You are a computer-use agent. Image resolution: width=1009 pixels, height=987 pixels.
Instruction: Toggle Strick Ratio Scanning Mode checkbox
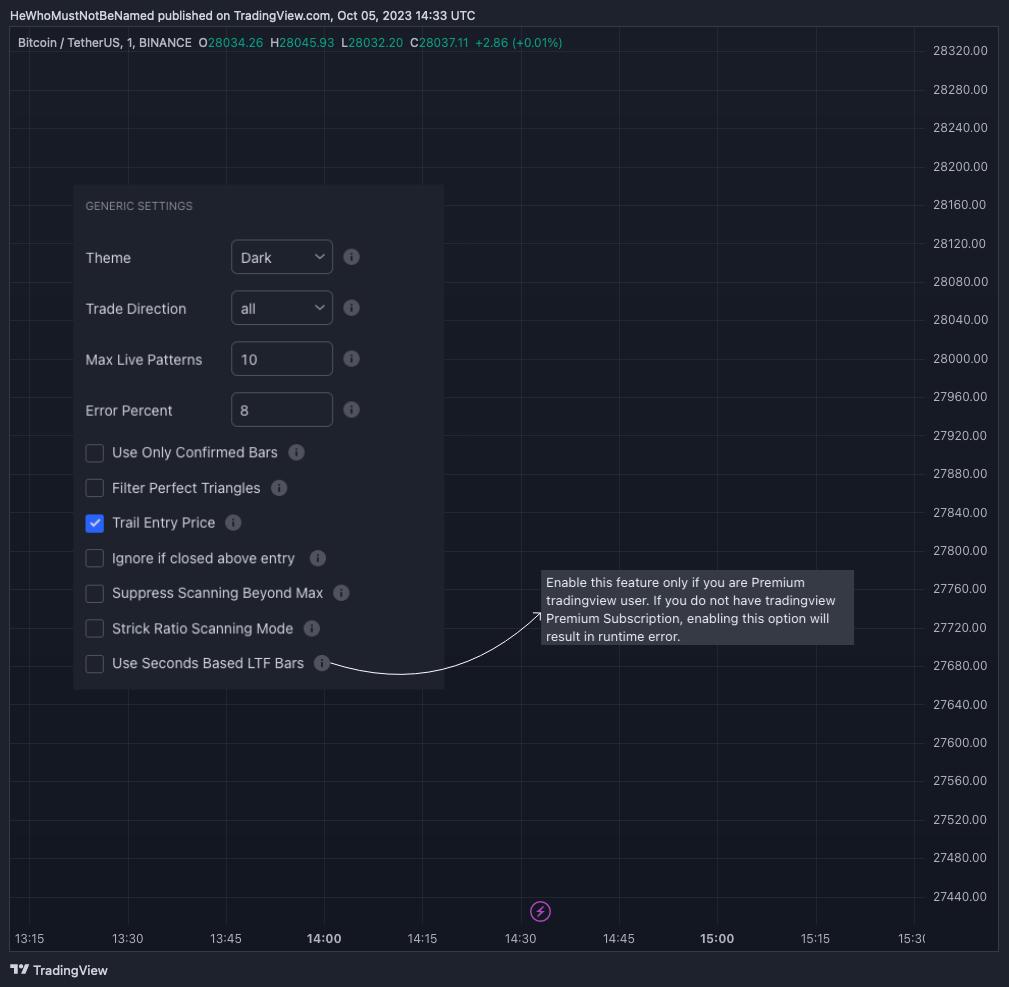point(95,628)
